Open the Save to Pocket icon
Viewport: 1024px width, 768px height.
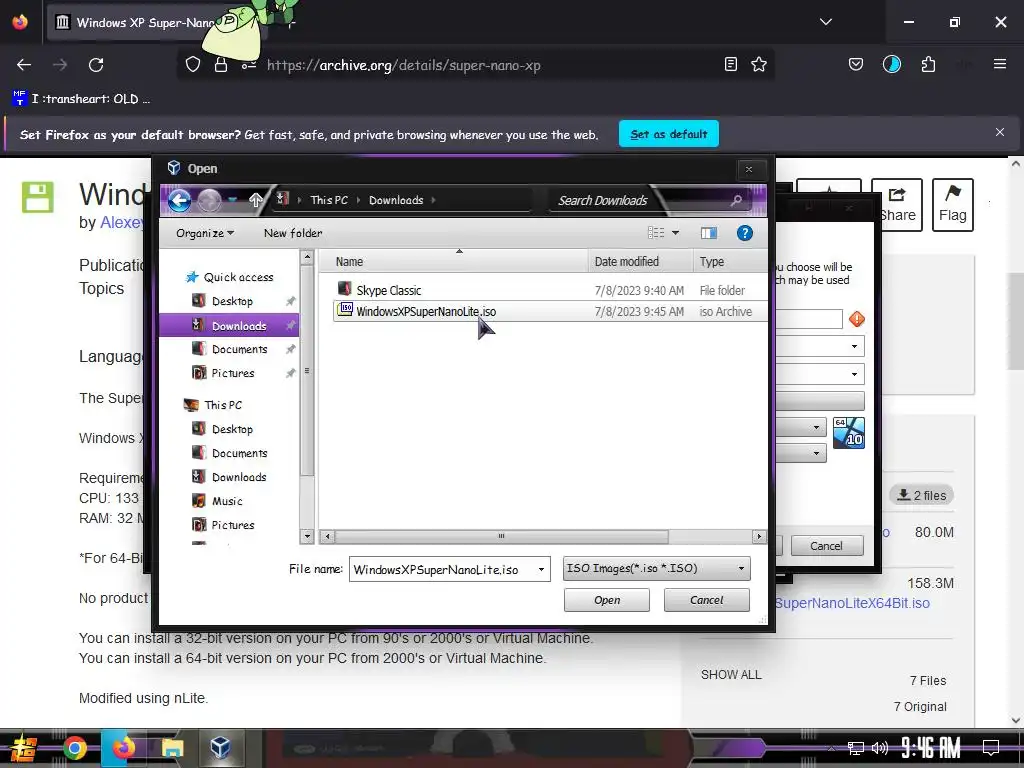point(856,64)
